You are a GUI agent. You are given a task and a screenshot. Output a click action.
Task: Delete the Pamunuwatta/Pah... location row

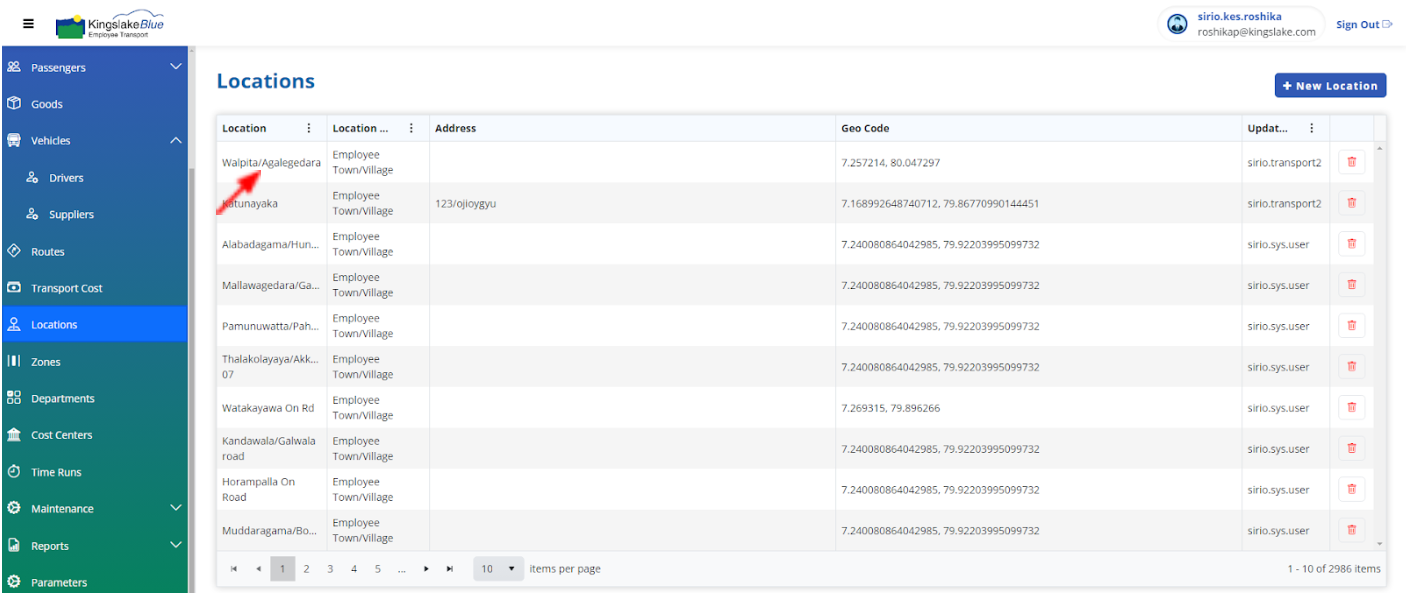(x=1351, y=326)
